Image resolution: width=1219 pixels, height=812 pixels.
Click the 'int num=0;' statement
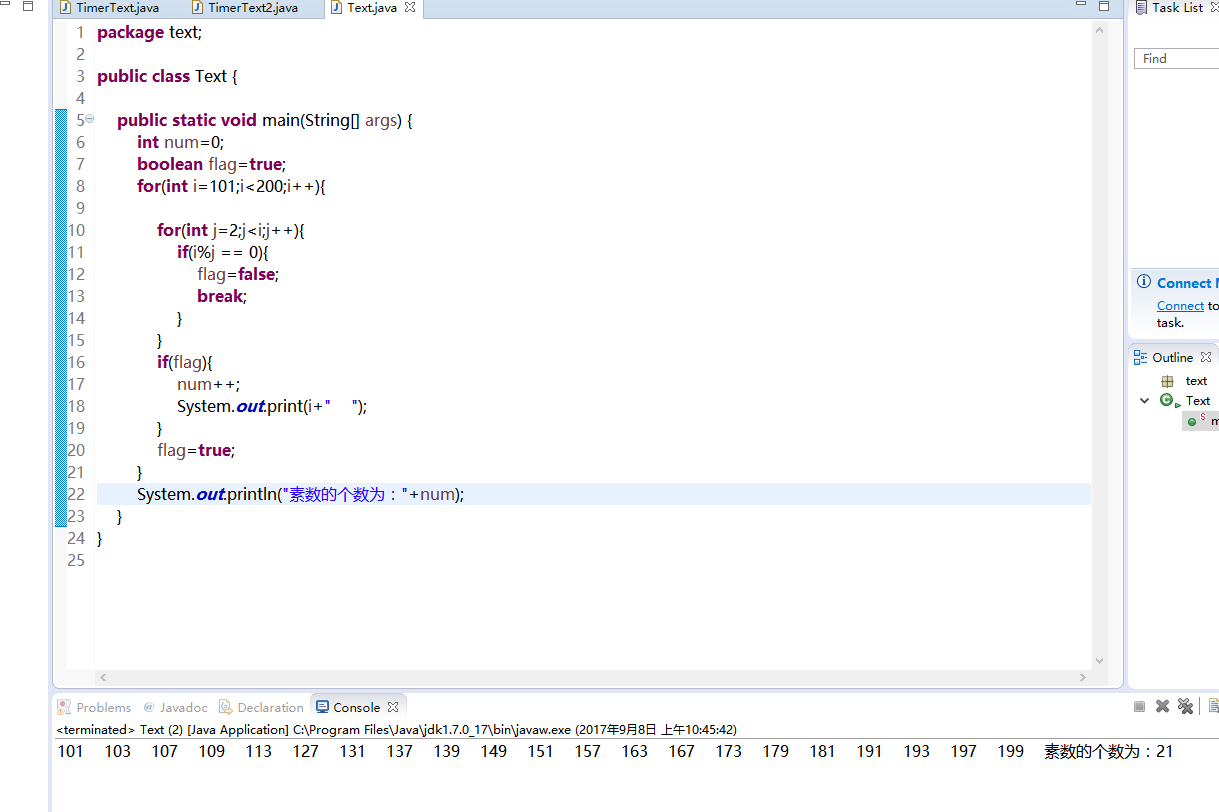[180, 142]
